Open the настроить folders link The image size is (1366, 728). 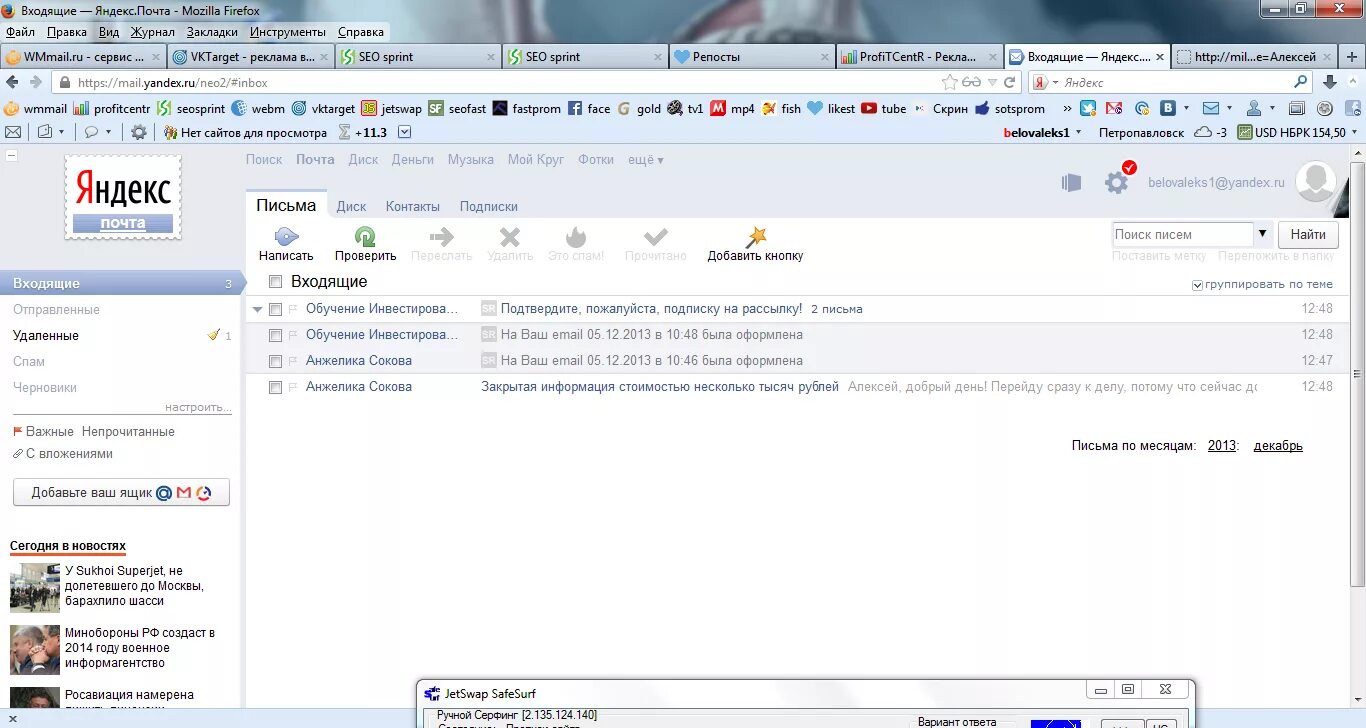tap(198, 407)
